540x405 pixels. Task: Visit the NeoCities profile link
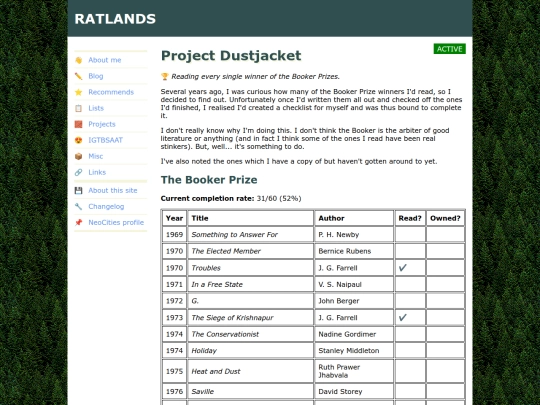click(116, 222)
